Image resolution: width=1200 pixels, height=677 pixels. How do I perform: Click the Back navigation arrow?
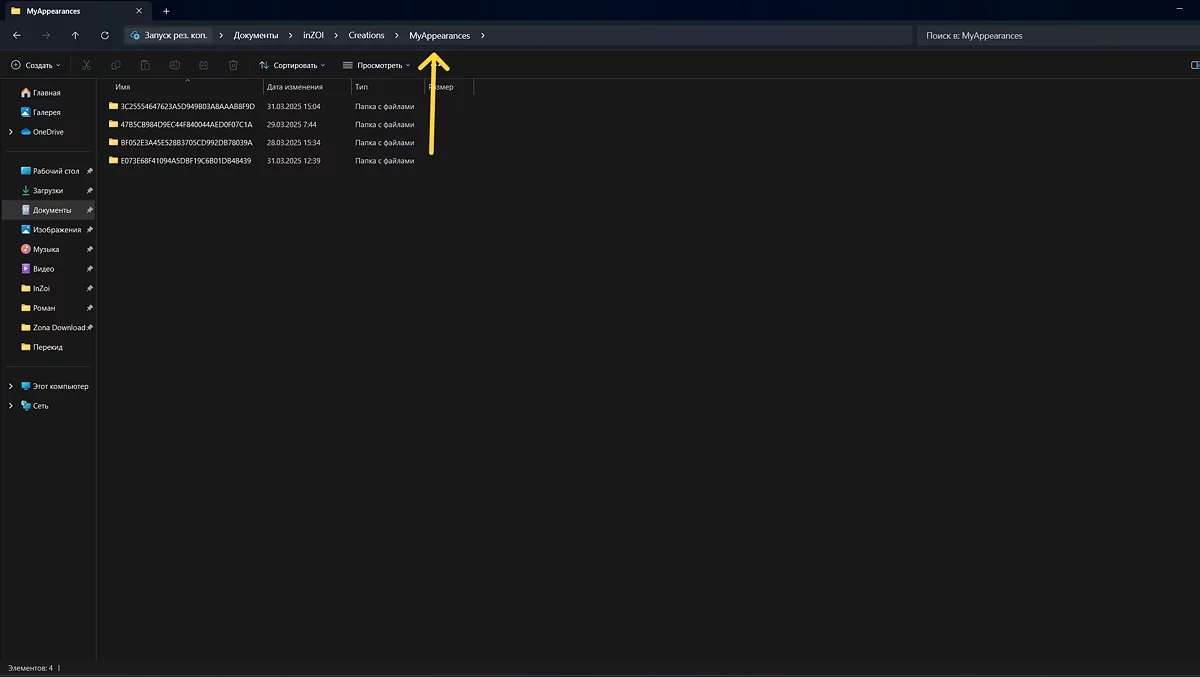click(x=17, y=35)
